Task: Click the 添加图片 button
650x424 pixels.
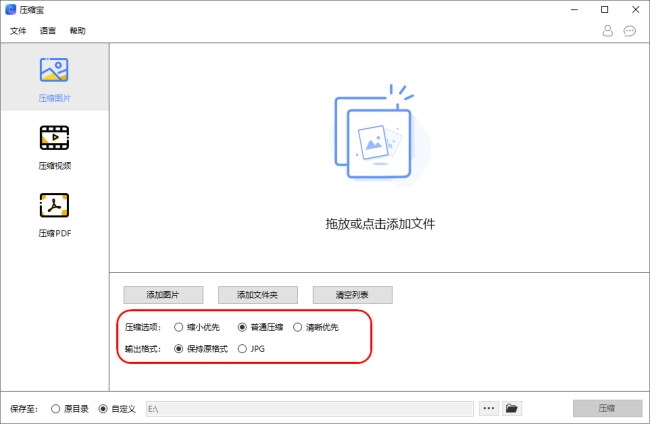Action: [163, 295]
